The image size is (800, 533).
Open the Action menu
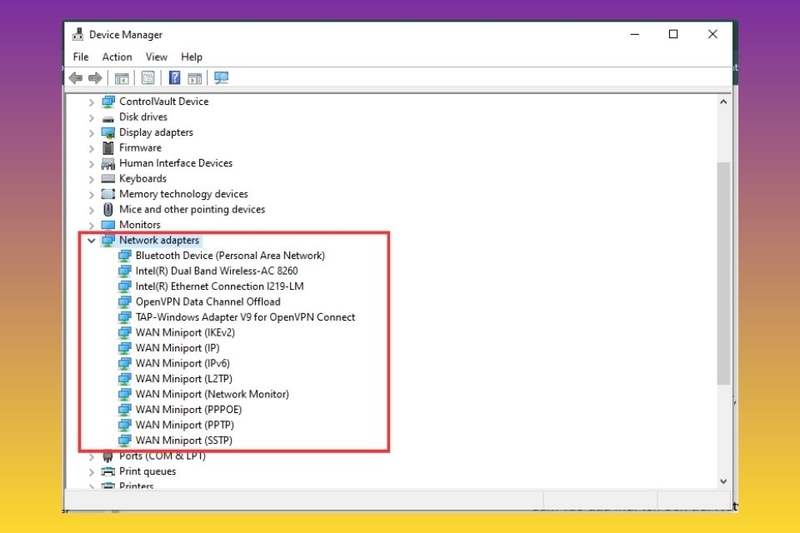point(117,57)
